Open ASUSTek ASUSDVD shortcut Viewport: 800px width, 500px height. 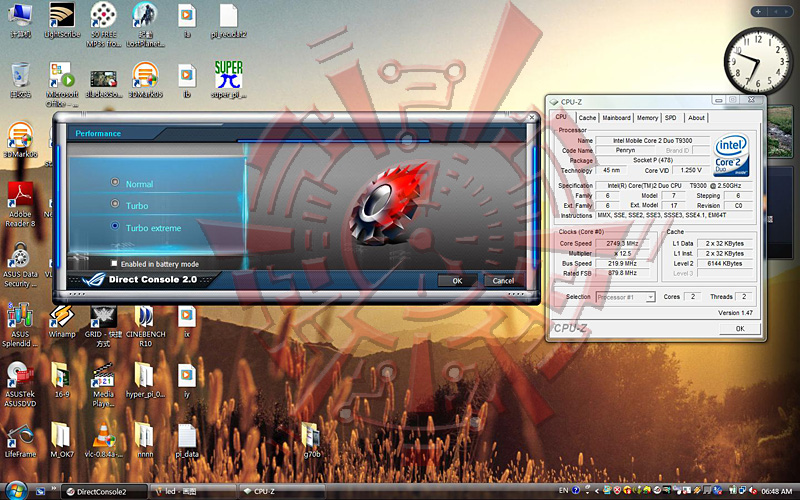20,385
